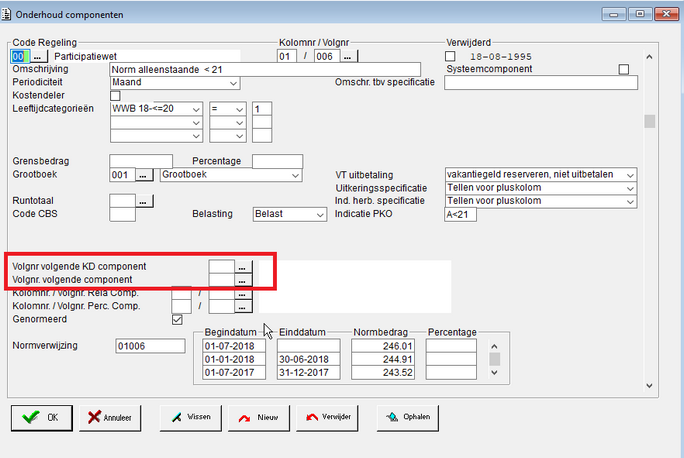Minimize the Onderhoud componenten window
This screenshot has height=458, width=684.
(x=614, y=14)
